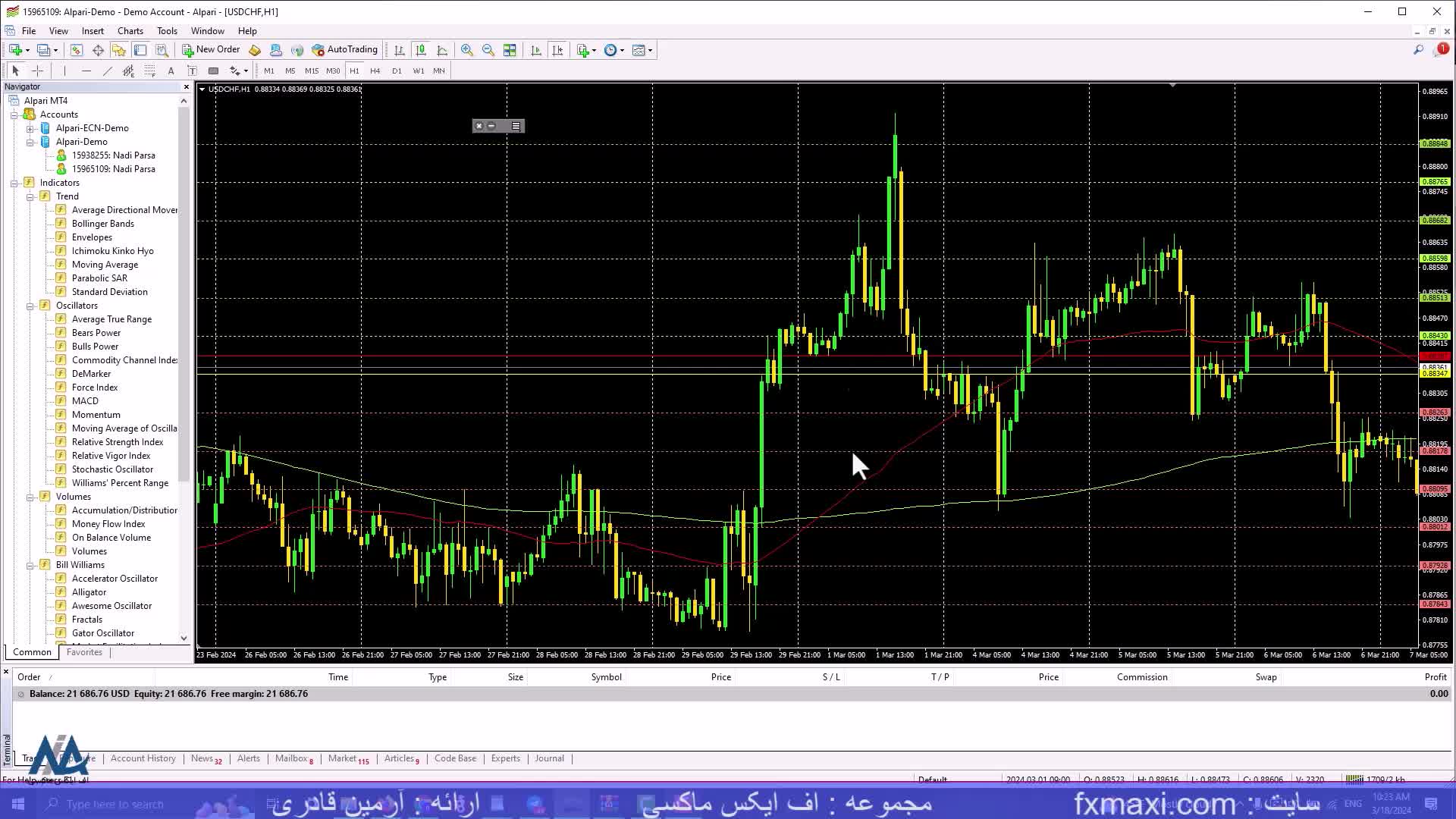The image size is (1456, 819).
Task: Switch to the H4 timeframe
Action: click(x=375, y=71)
